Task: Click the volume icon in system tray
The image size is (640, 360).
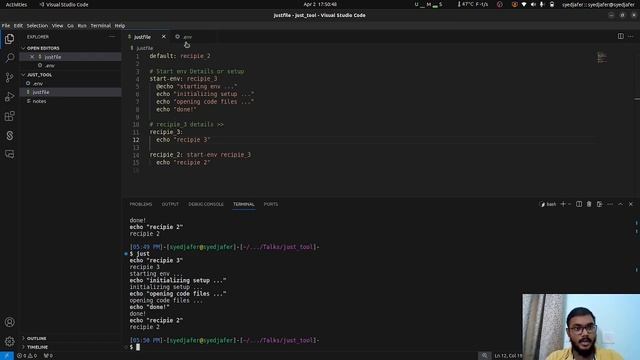Action: pyautogui.click(x=533, y=4)
